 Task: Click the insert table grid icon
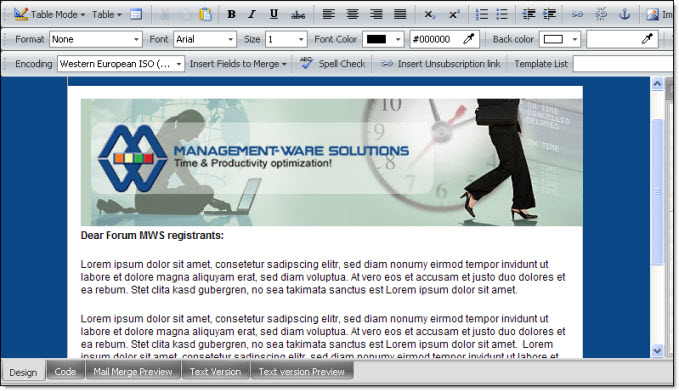tap(136, 14)
